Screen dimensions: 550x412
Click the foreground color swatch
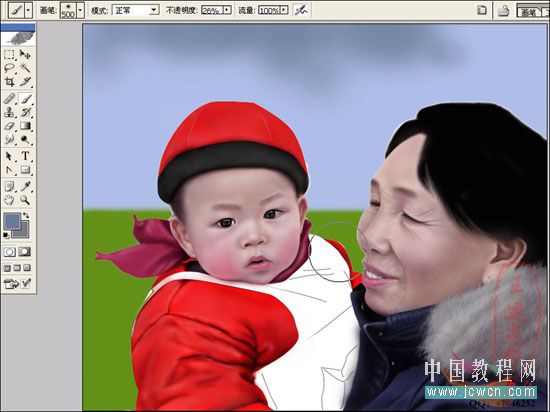click(x=12, y=221)
